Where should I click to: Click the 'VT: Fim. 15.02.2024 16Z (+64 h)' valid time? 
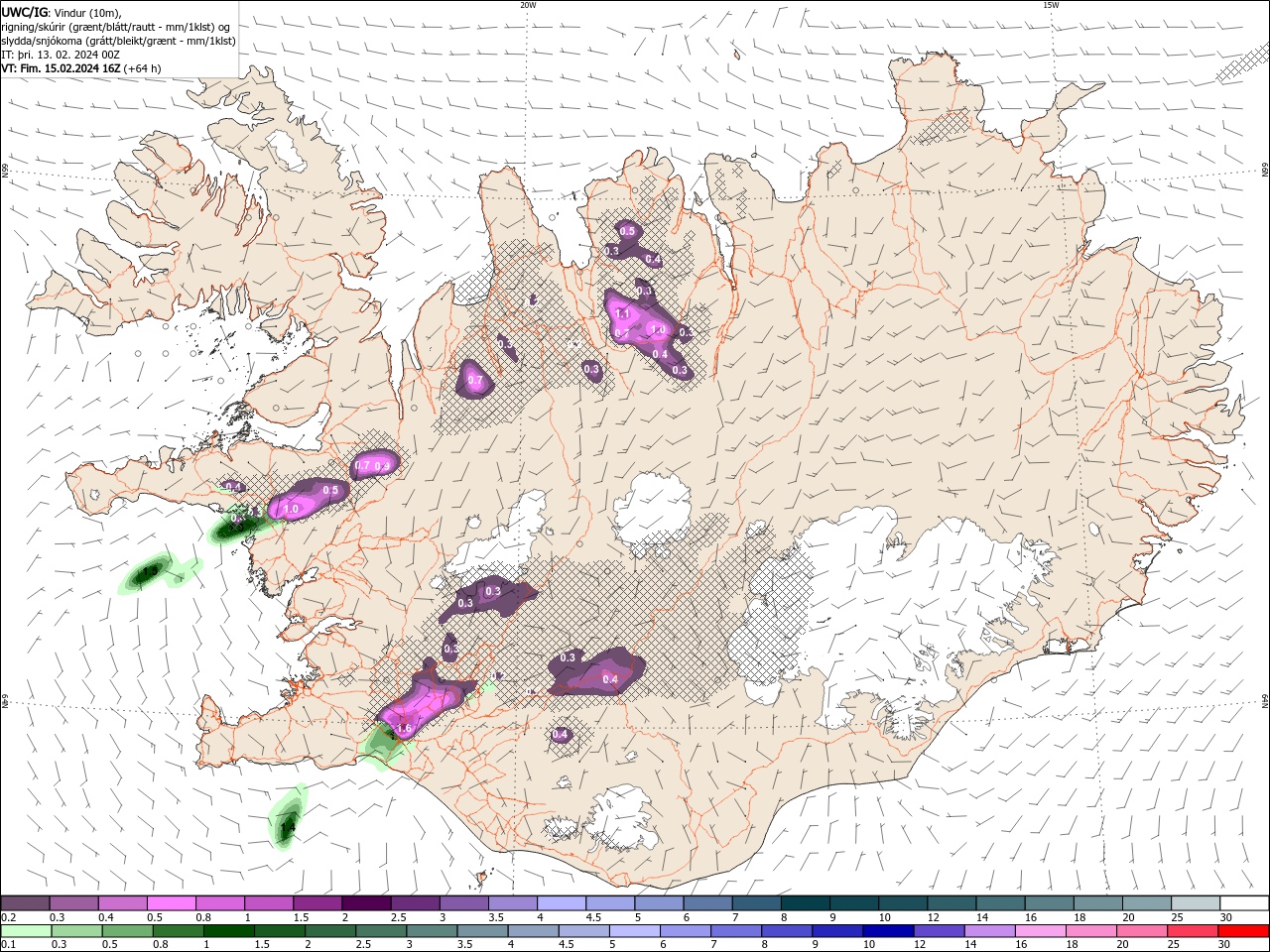[x=80, y=68]
